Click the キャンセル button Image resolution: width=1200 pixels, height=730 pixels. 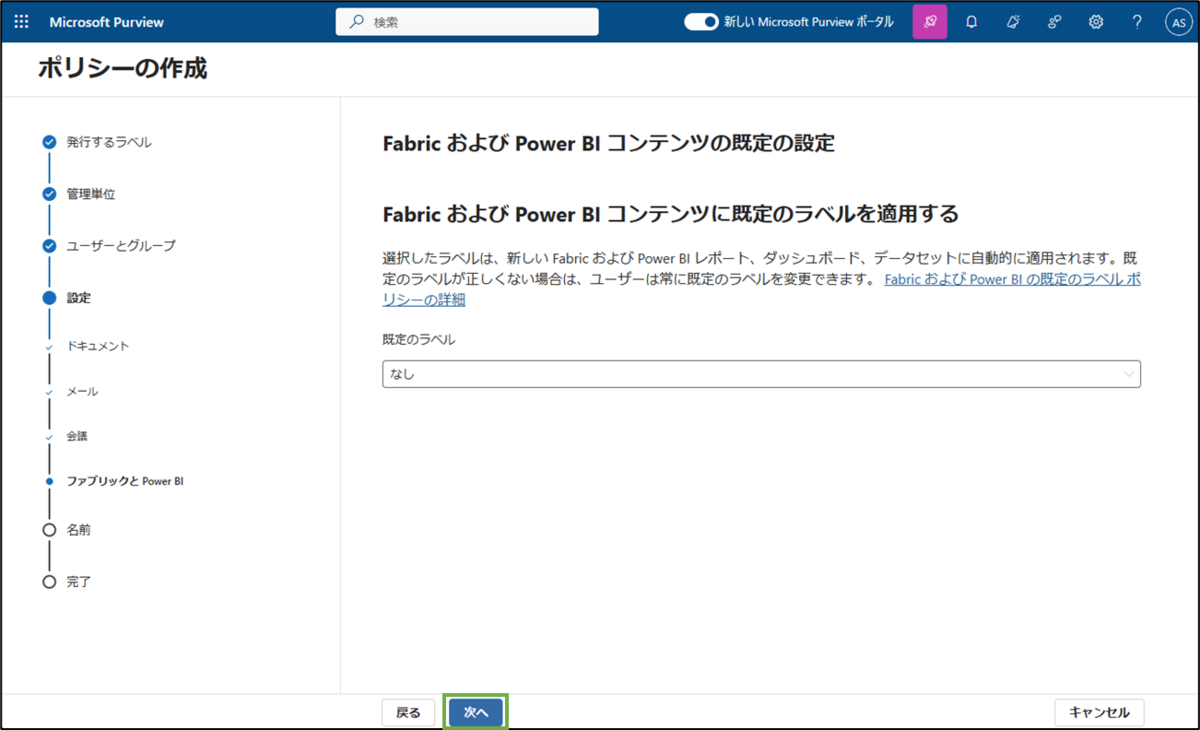tap(1099, 712)
